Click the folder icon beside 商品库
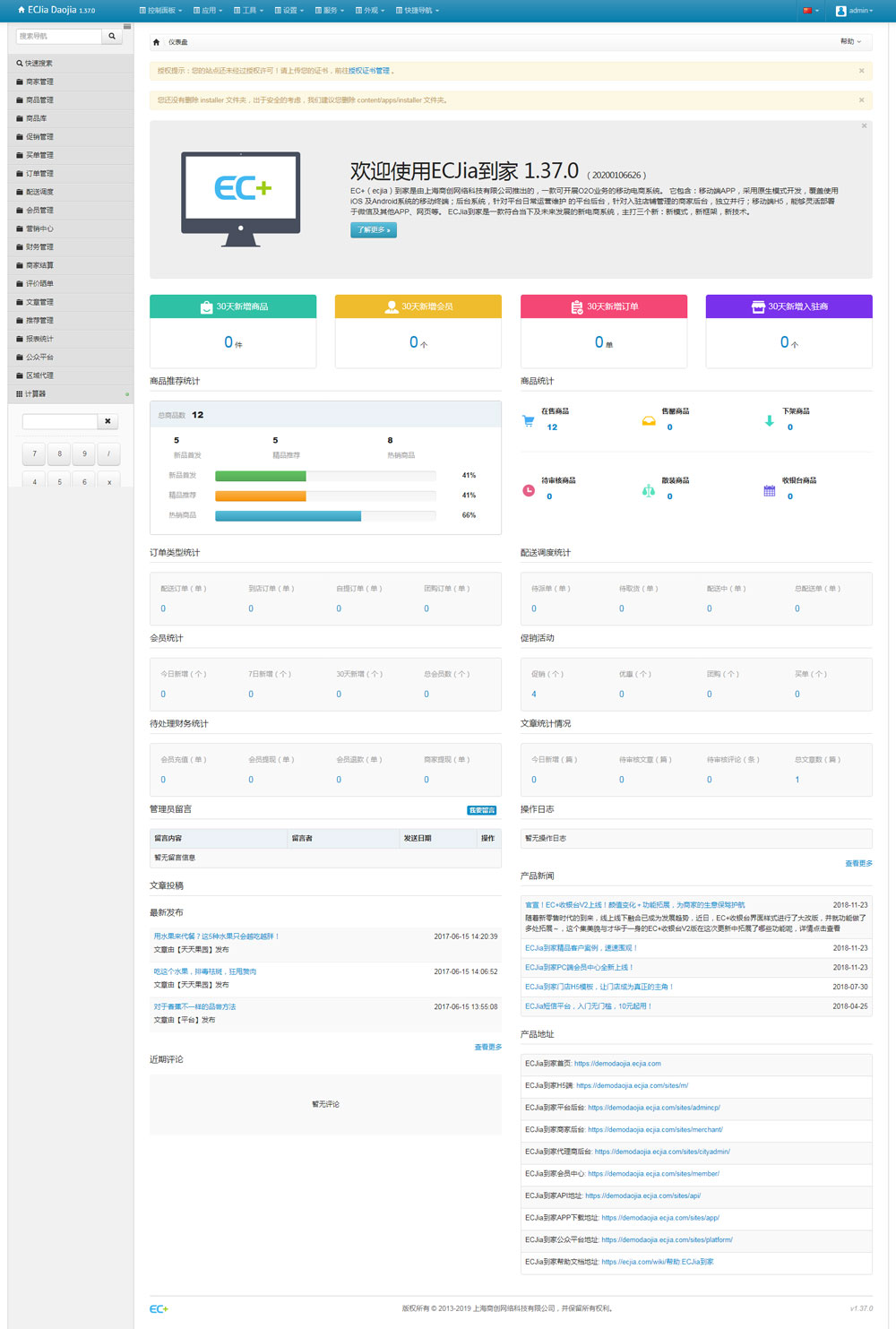Screen dimensions: 896x1329 click(x=20, y=118)
